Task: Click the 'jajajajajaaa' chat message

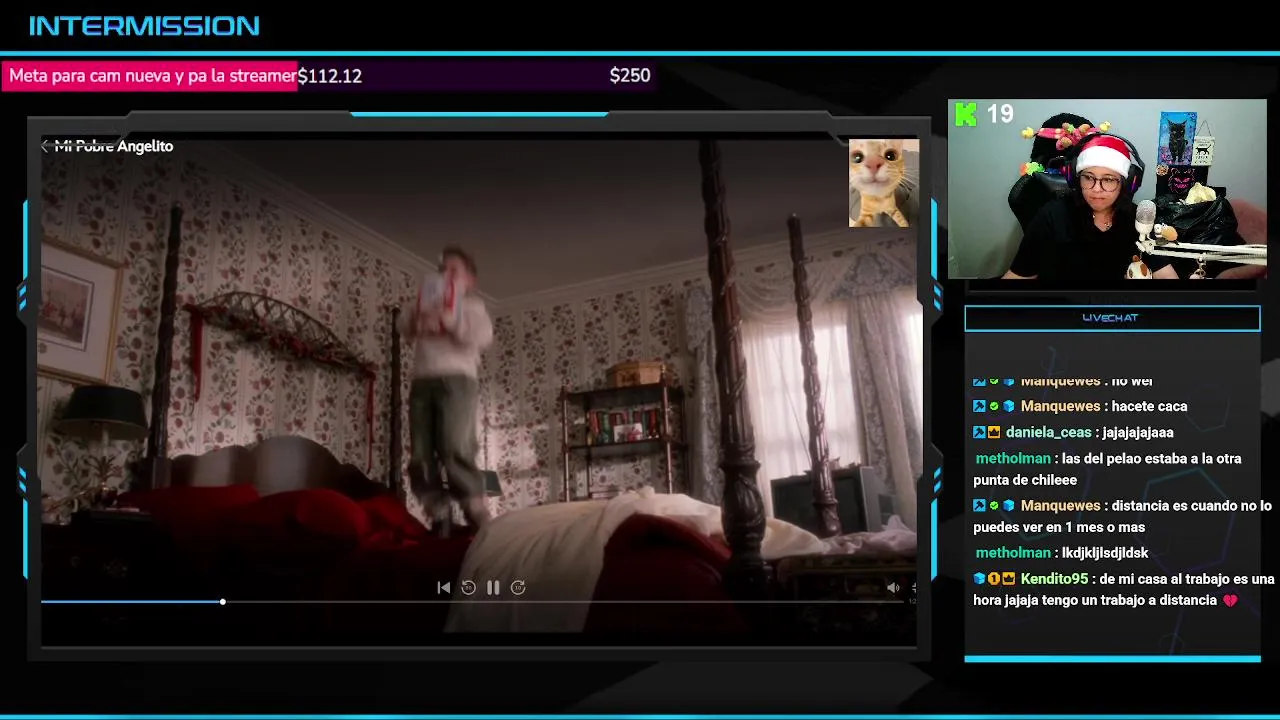Action: click(1138, 432)
